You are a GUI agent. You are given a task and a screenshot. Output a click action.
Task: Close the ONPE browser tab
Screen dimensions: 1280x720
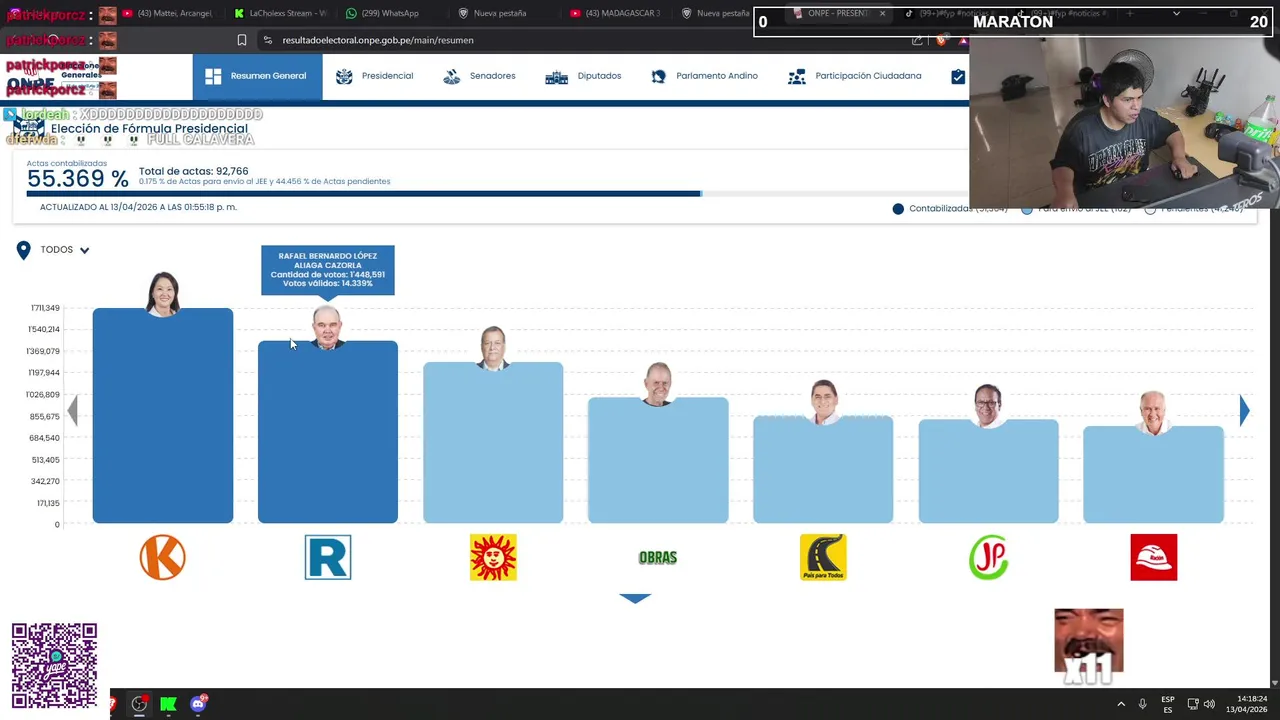882,13
